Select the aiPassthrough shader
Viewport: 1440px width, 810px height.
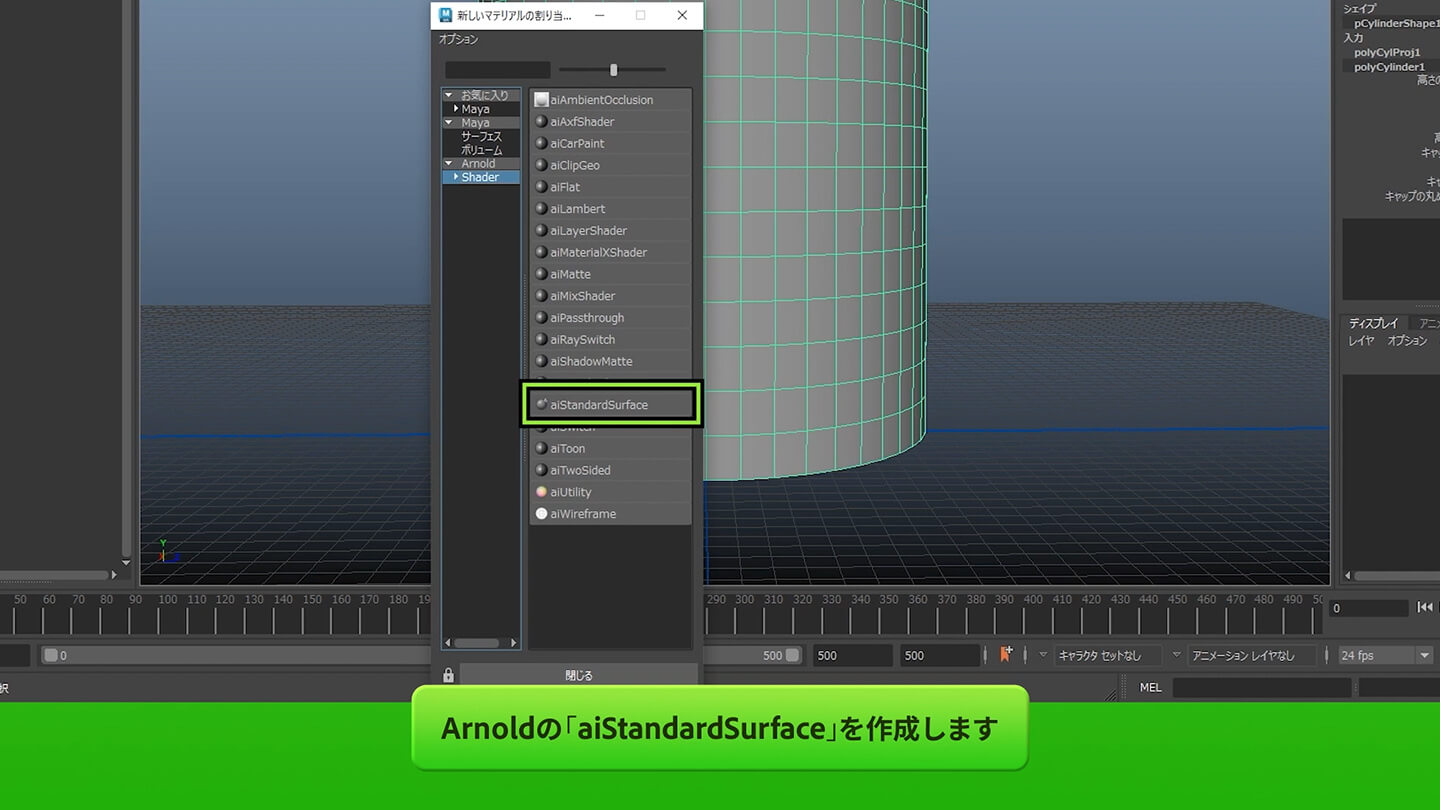click(611, 318)
